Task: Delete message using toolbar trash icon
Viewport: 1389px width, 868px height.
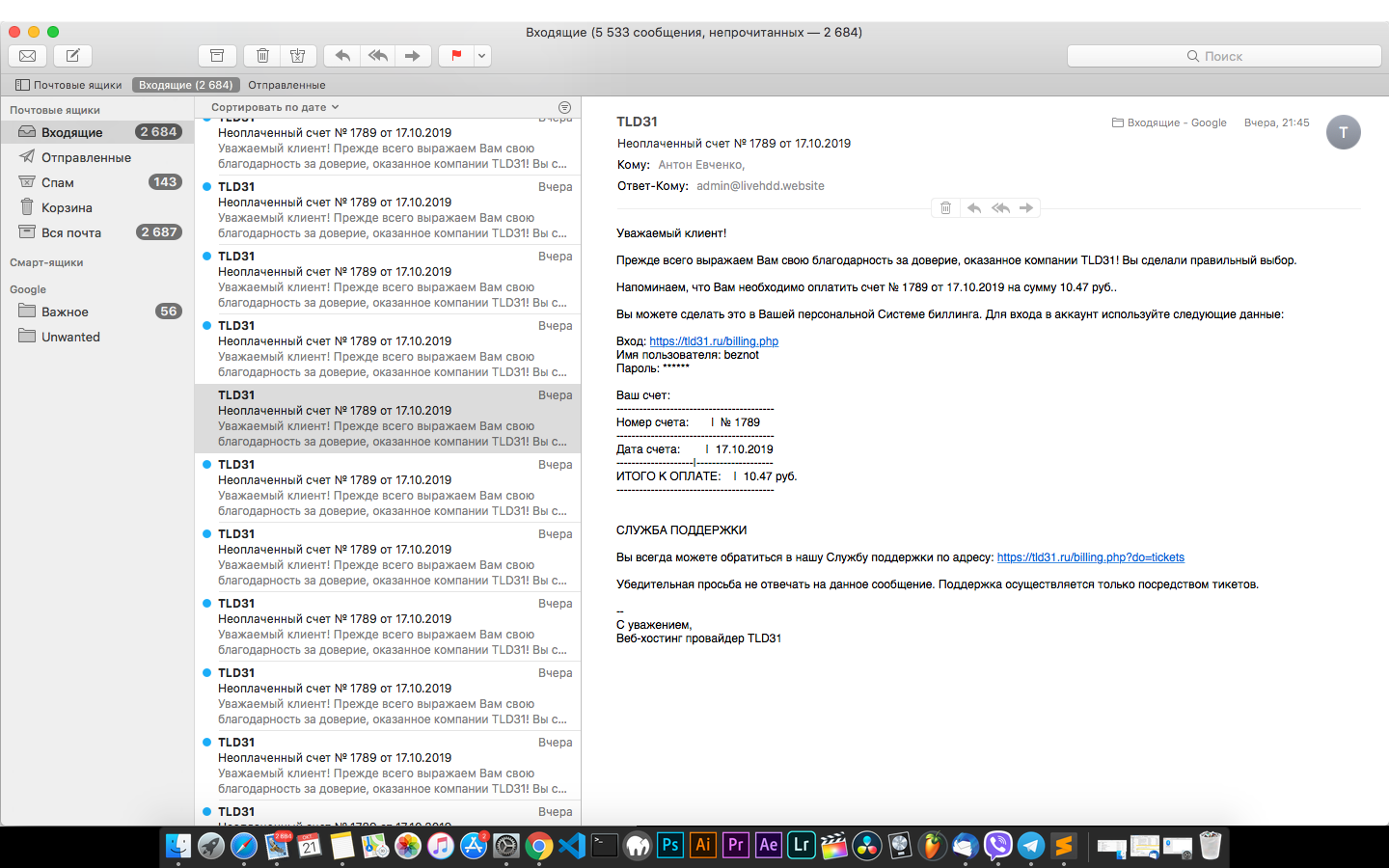Action: 262,56
